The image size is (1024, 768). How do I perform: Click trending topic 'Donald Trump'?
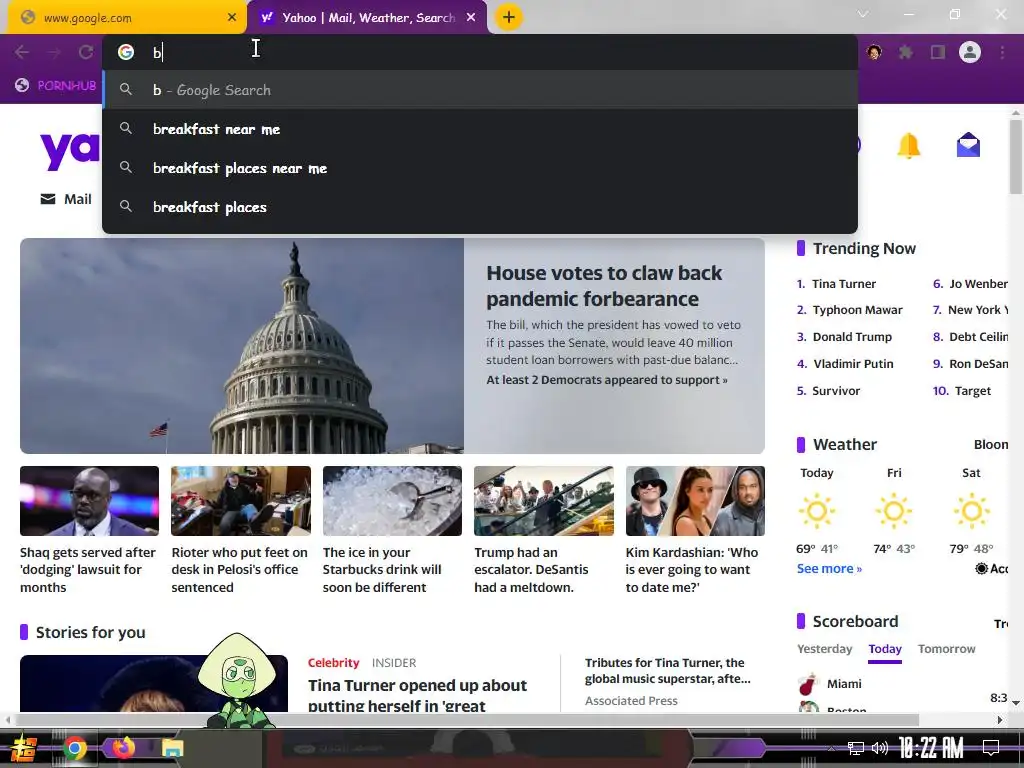[852, 337]
